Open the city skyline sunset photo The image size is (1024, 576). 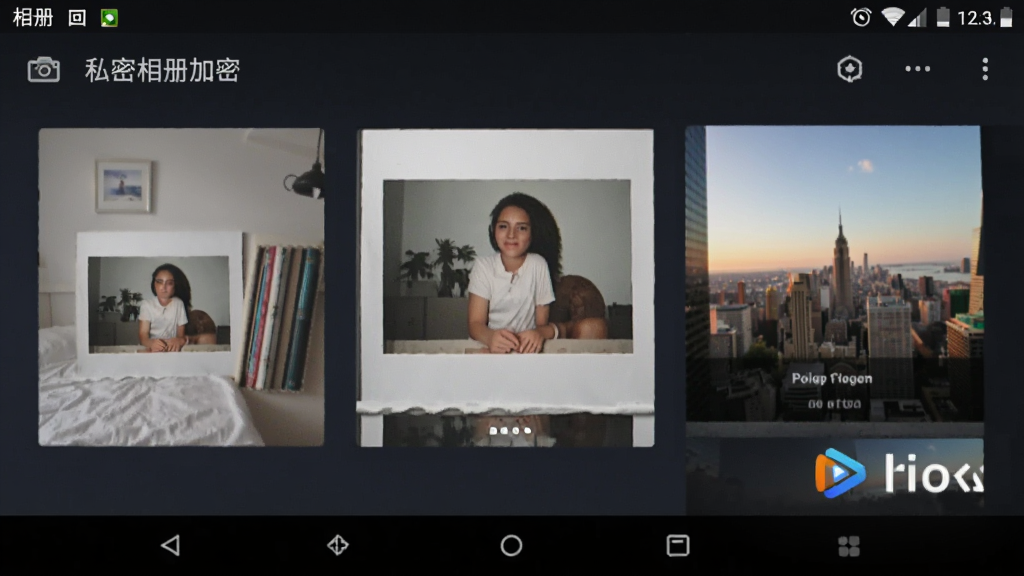point(835,274)
